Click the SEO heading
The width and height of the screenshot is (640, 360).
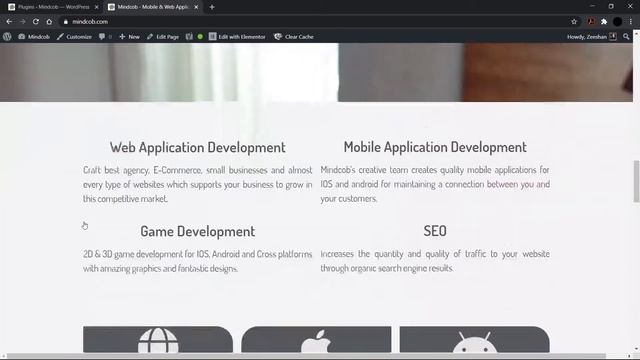[435, 231]
